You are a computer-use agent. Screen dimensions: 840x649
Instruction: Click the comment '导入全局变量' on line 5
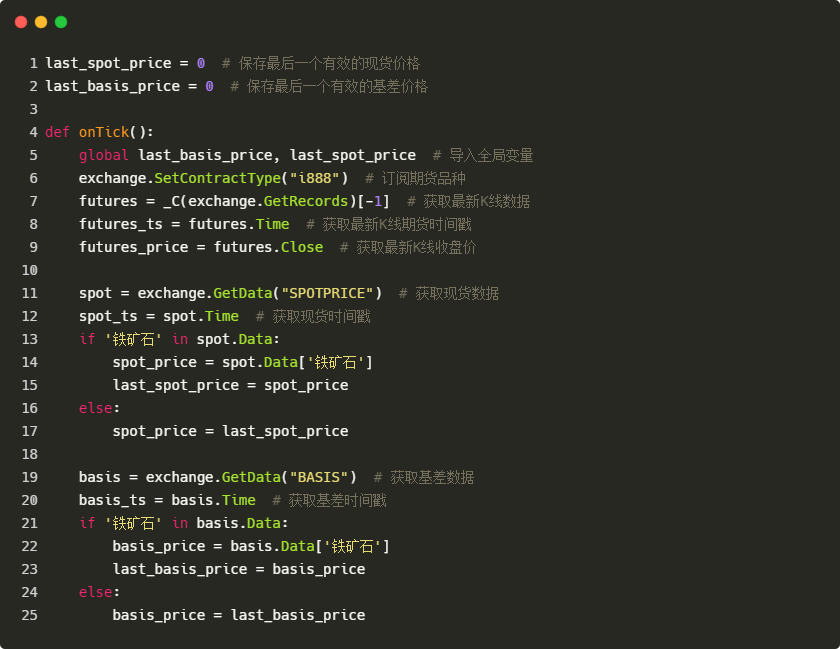[x=491, y=155]
